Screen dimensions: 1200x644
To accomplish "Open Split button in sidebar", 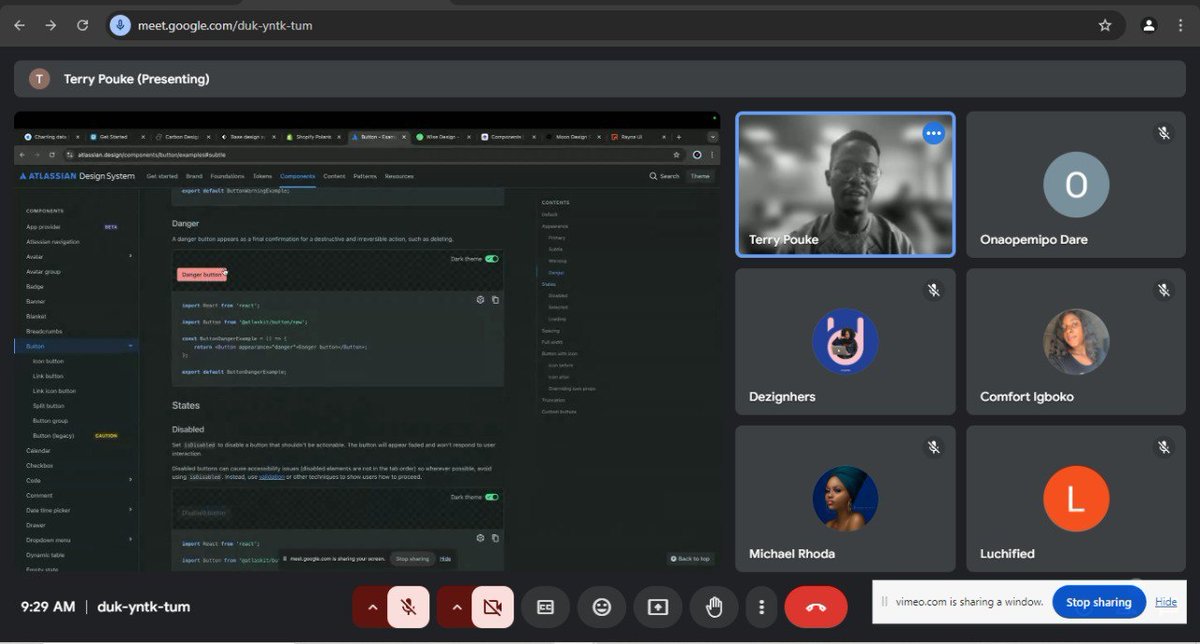I will [49, 406].
